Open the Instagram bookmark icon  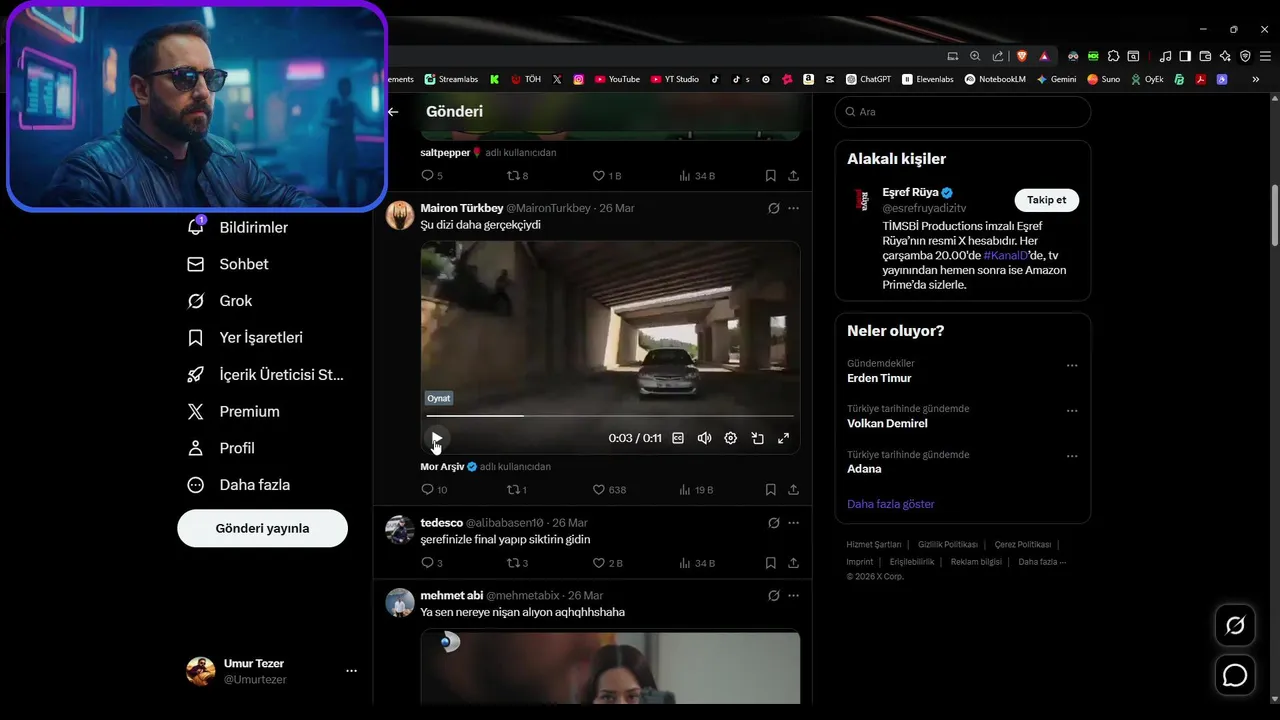tap(578, 79)
